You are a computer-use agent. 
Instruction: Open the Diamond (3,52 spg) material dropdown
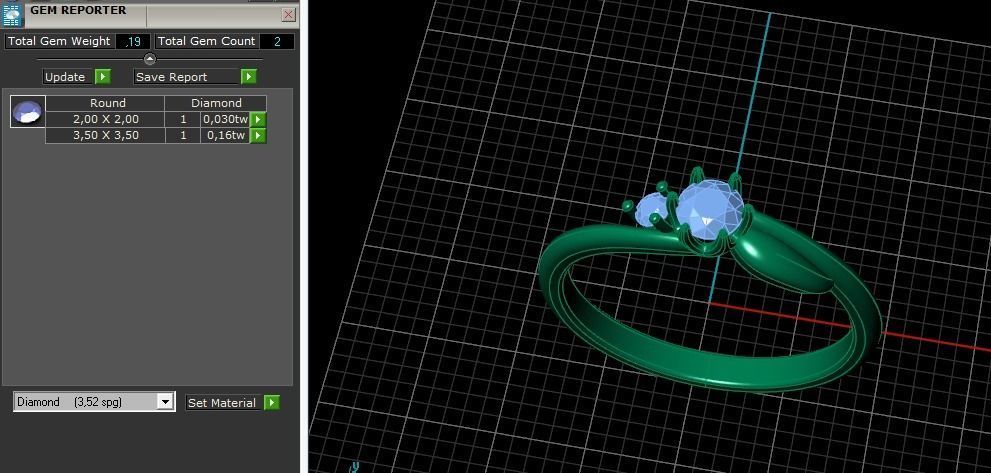pyautogui.click(x=165, y=402)
